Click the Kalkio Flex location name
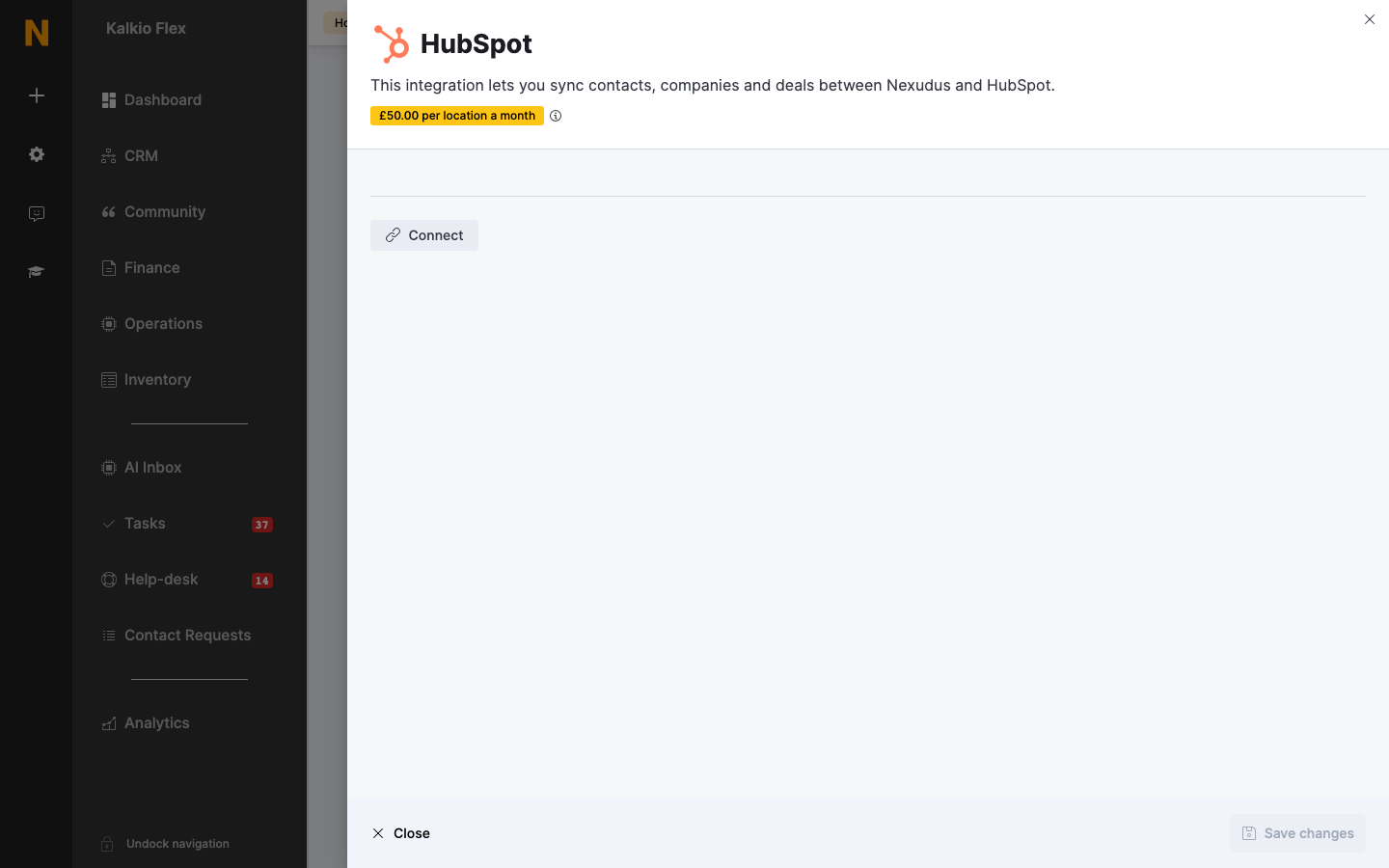Viewport: 1389px width, 868px height. (146, 29)
